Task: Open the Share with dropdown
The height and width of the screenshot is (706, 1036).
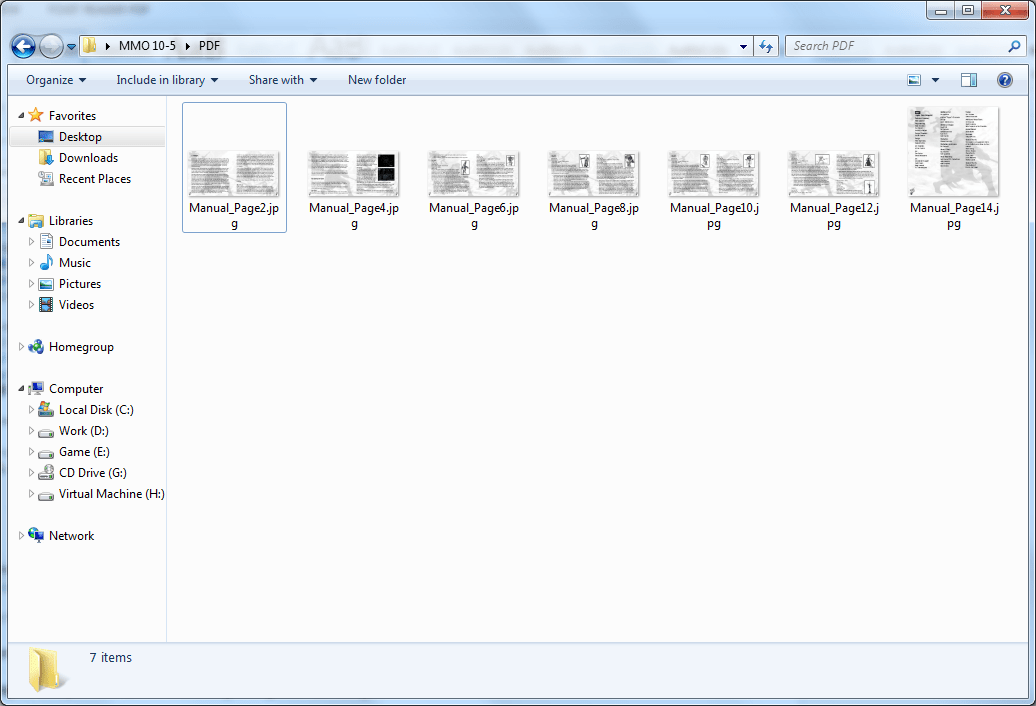Action: pos(282,80)
